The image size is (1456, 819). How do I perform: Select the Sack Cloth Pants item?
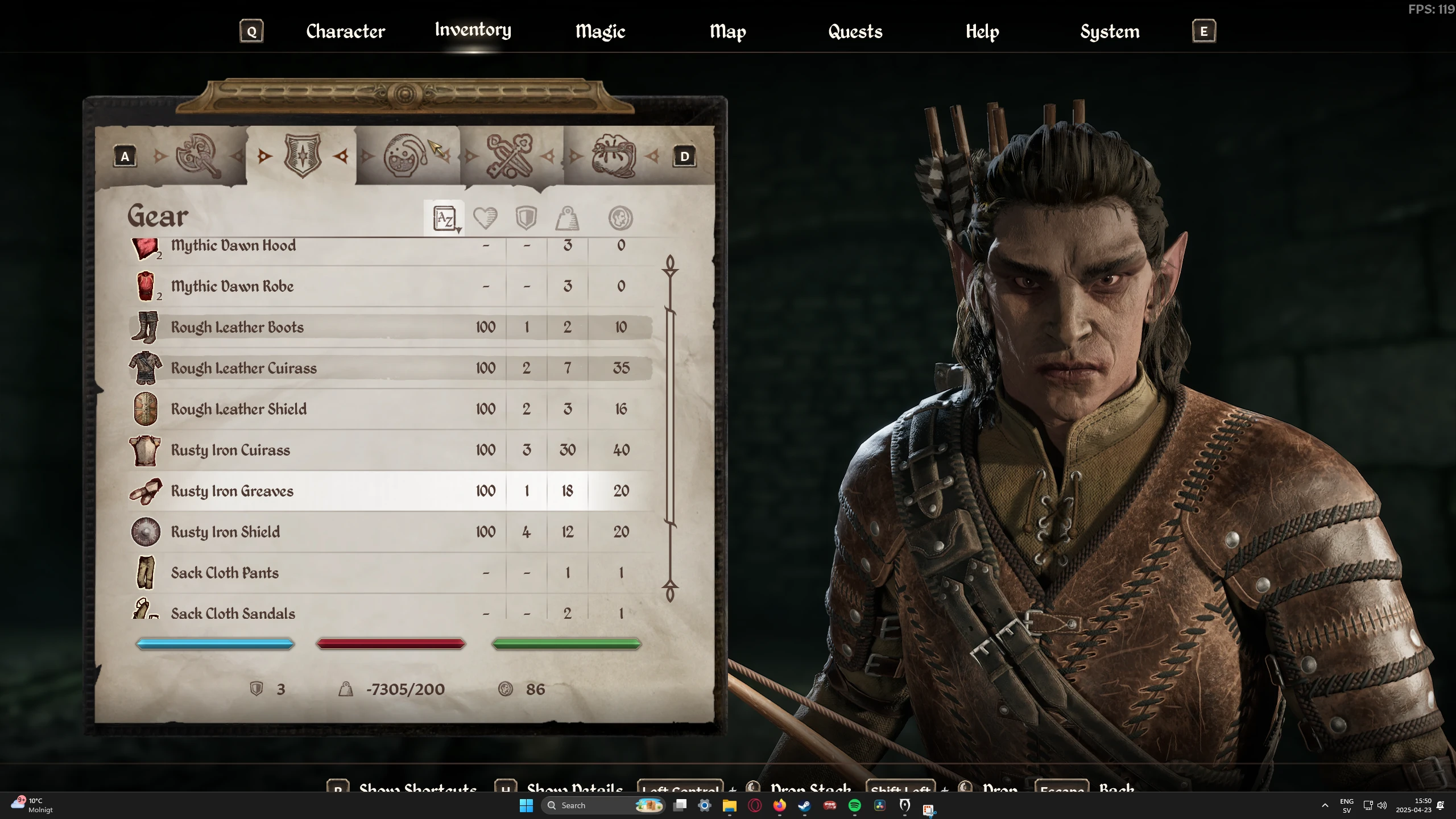point(390,573)
